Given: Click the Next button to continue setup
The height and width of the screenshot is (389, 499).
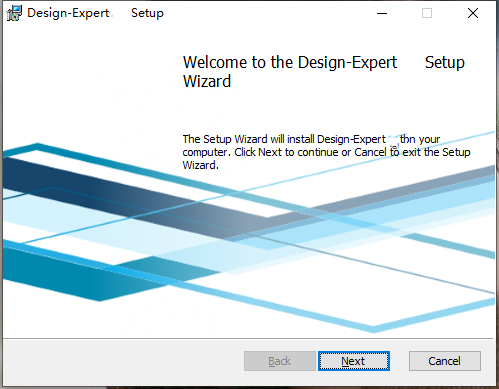Looking at the screenshot, I should click(x=354, y=361).
